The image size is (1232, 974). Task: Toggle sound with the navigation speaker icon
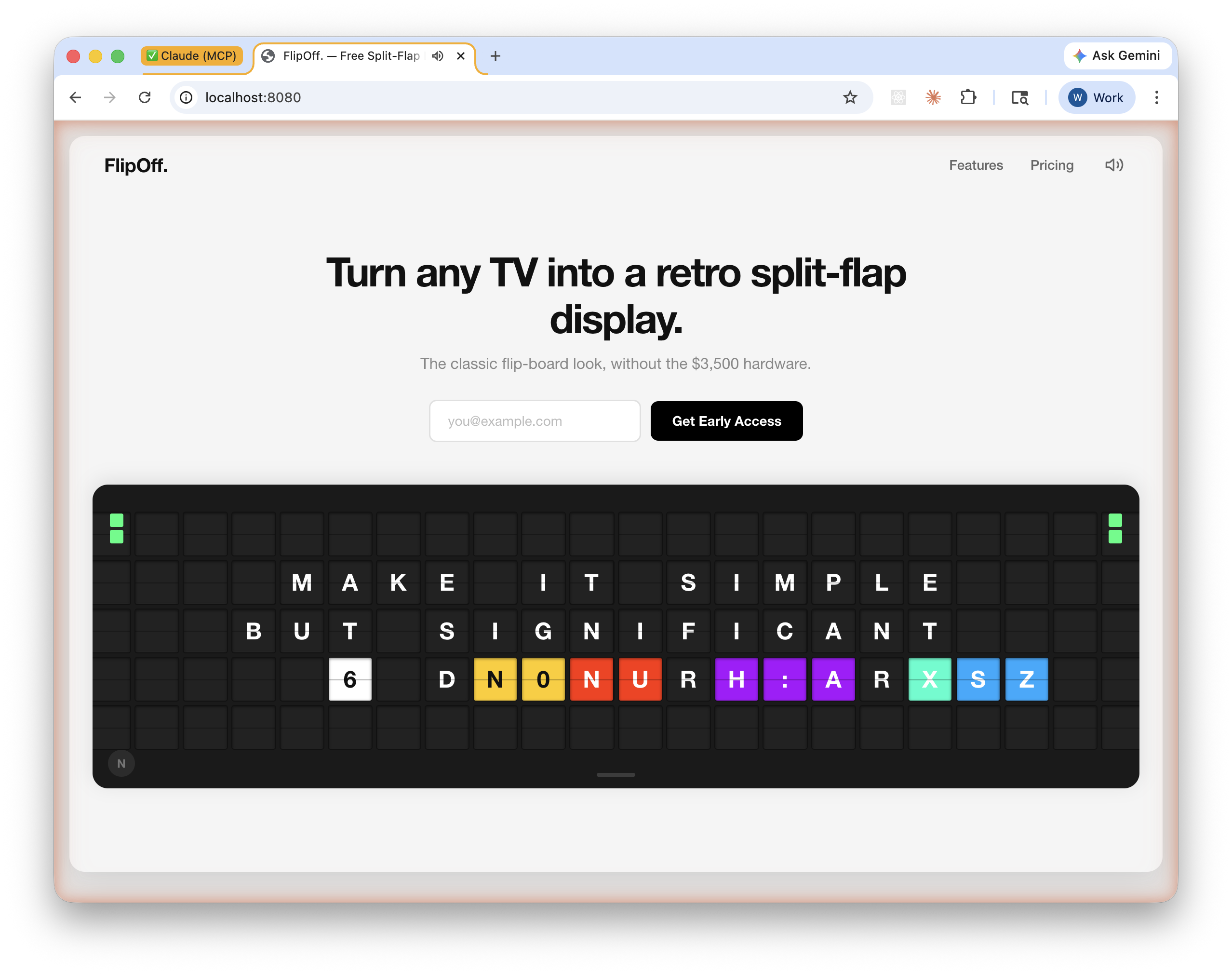[1114, 165]
